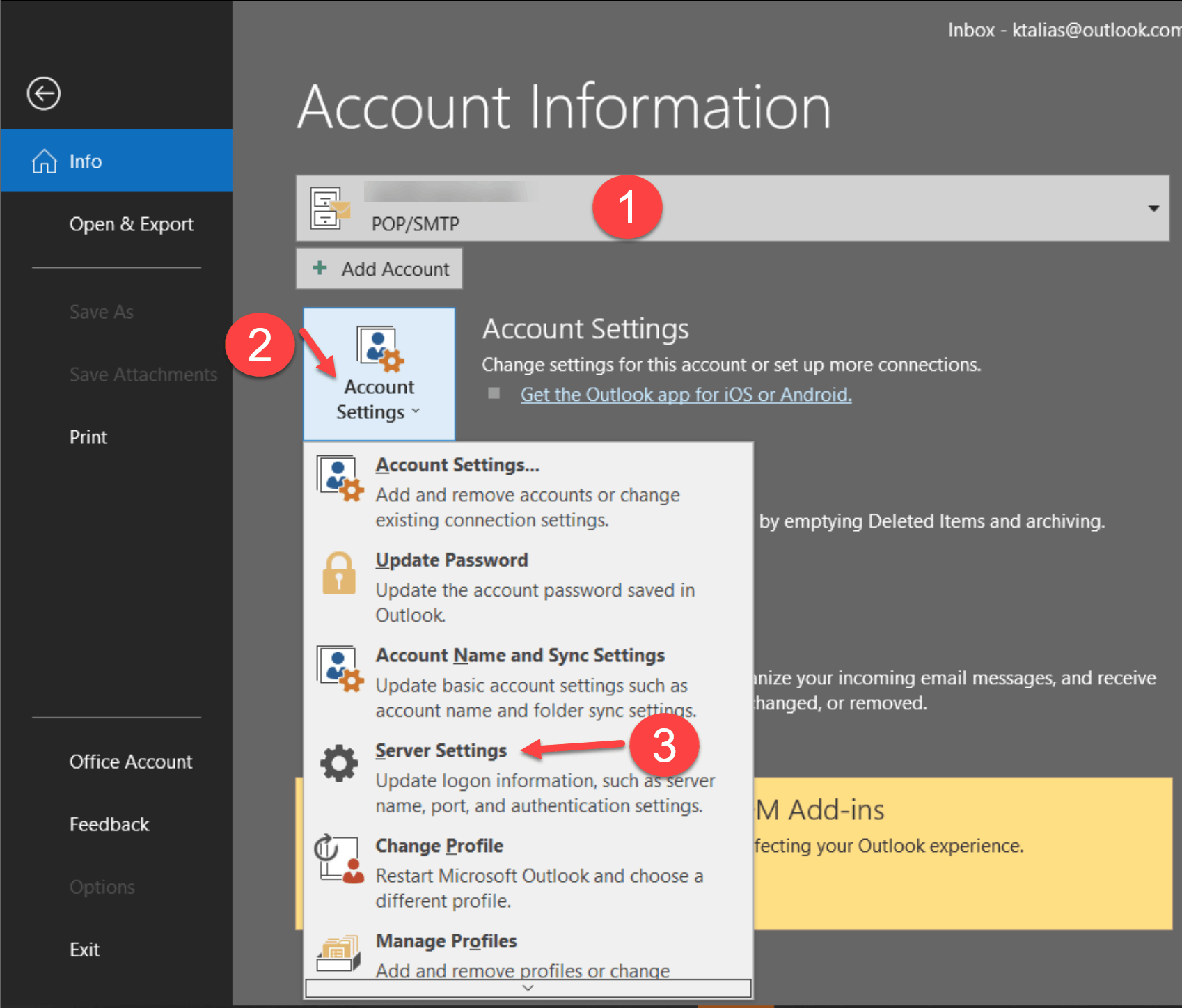Select Account Name and Sync Settings

coord(528,682)
